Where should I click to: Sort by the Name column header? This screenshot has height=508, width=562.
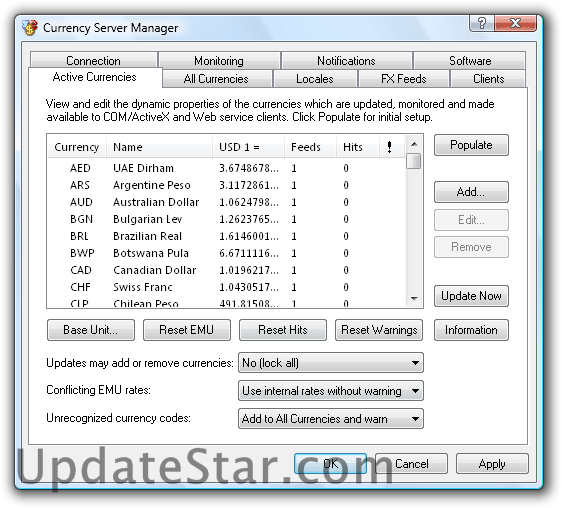(x=159, y=147)
